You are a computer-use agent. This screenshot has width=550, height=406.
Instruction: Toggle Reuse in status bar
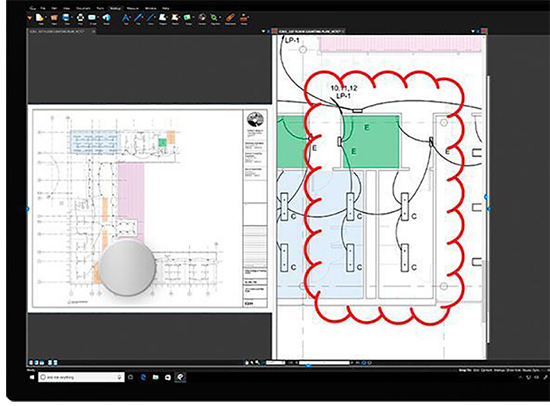click(x=527, y=371)
